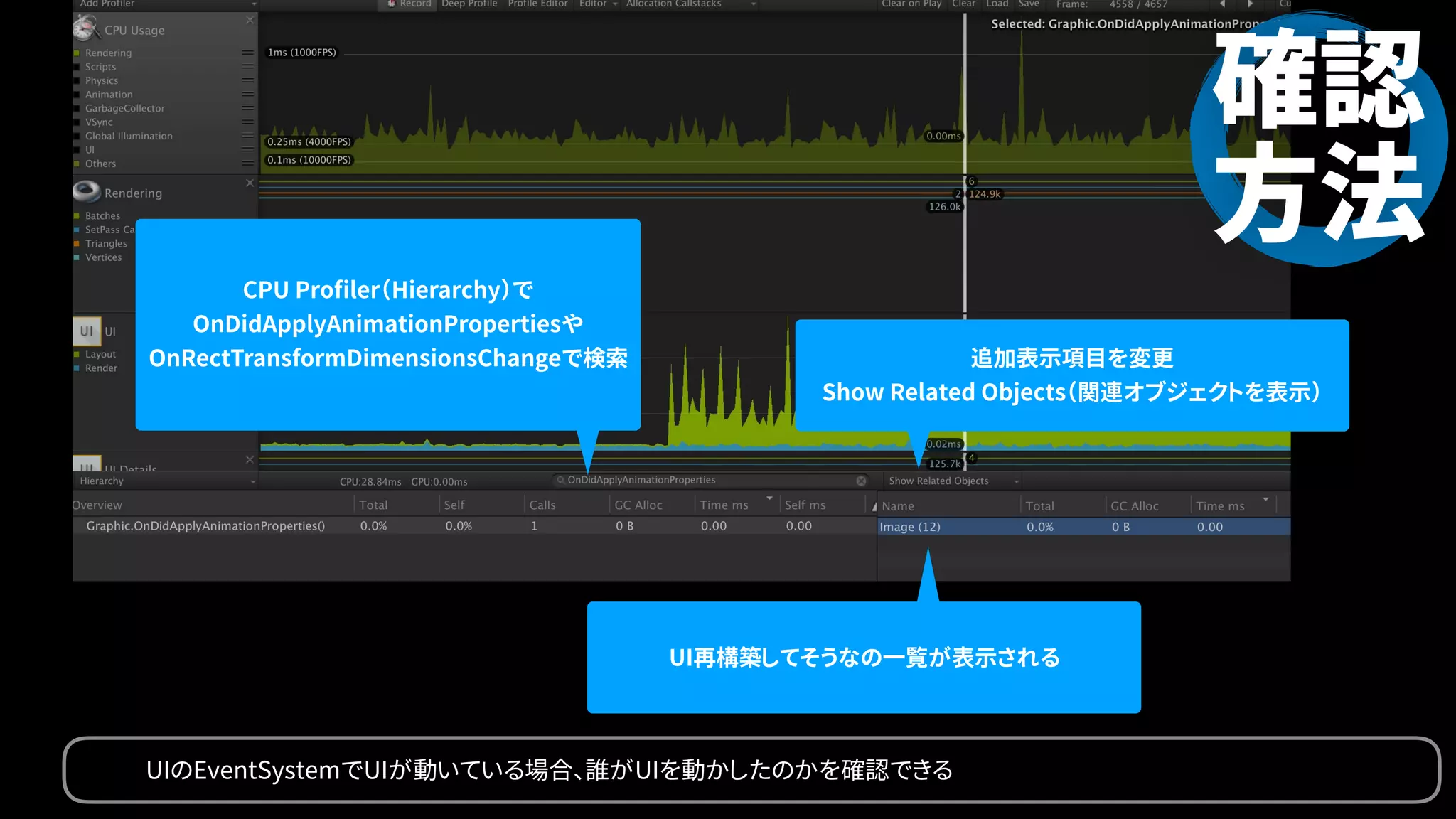Step to the previous frame

[x=1222, y=4]
